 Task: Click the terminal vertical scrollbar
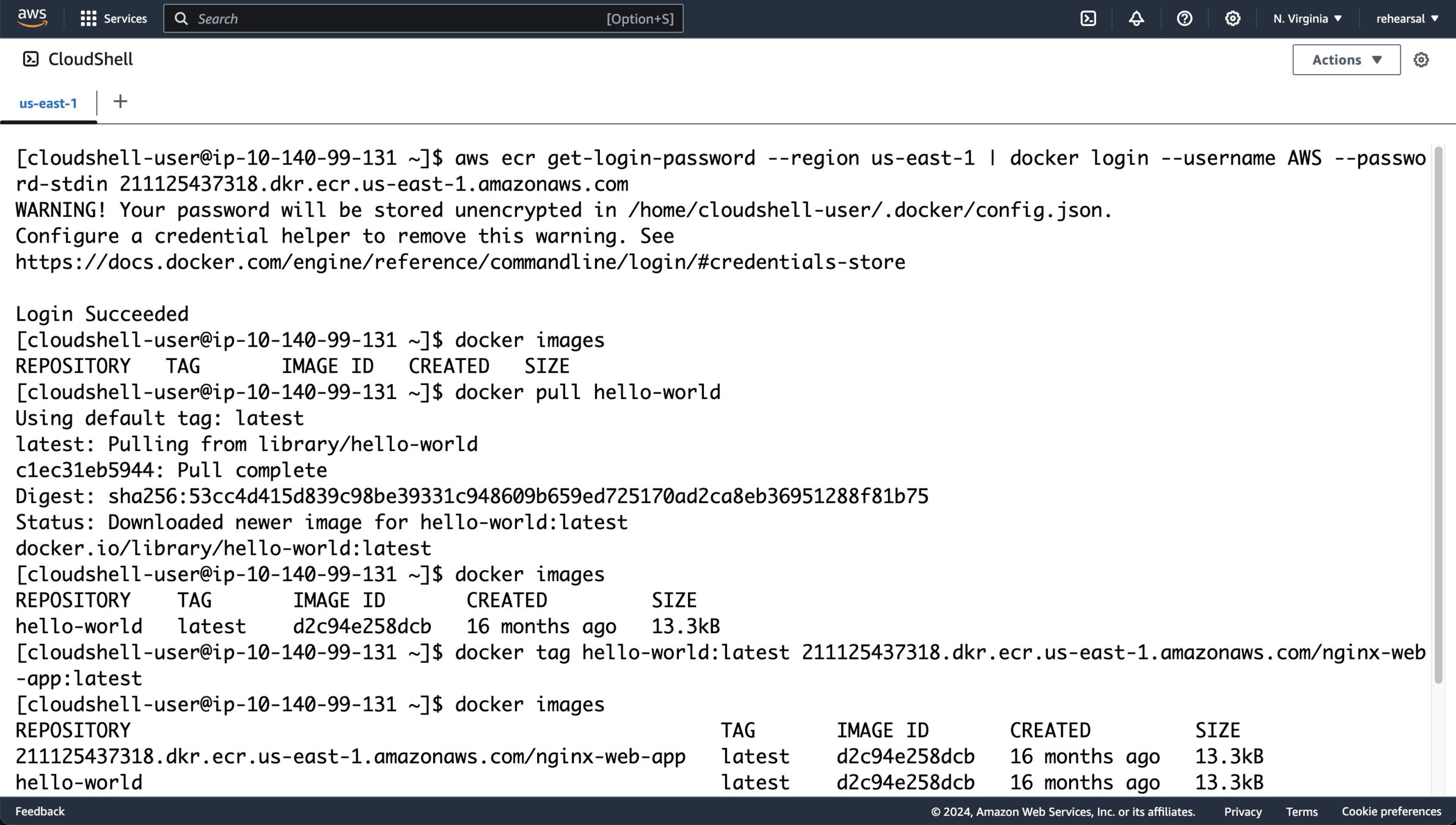1438,416
